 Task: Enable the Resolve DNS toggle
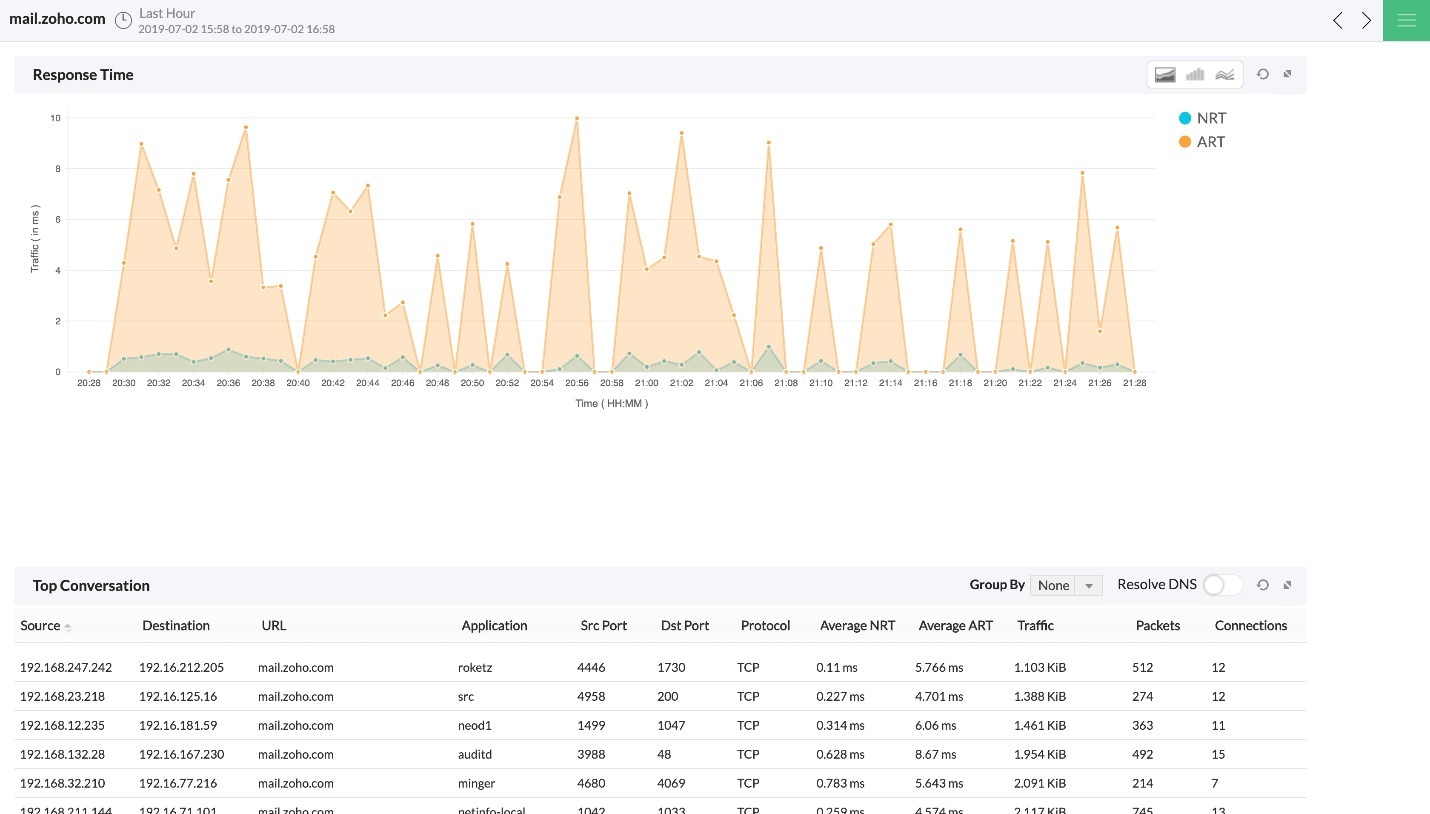pyautogui.click(x=1222, y=585)
